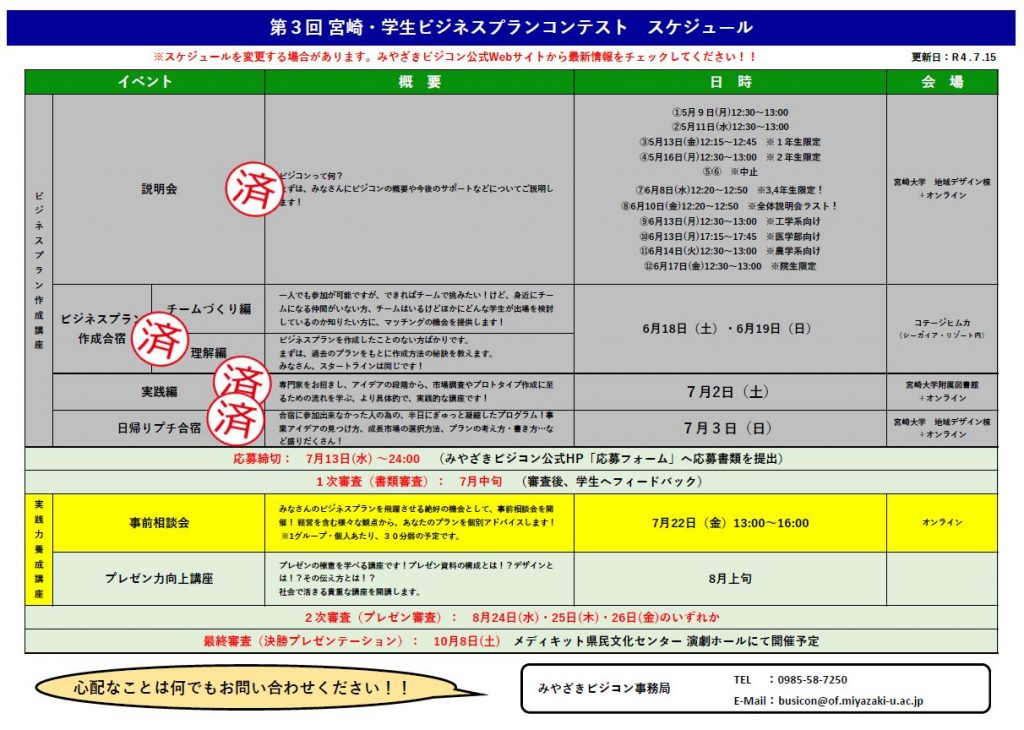Viewport: 1024px width, 730px height.
Task: Click the vertical '実践力養成講座' yellow label
Action: pos(39,549)
